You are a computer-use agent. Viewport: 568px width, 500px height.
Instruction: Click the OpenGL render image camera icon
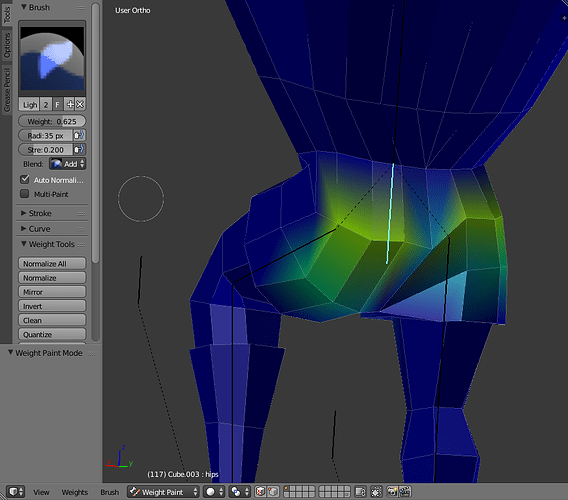click(x=392, y=492)
